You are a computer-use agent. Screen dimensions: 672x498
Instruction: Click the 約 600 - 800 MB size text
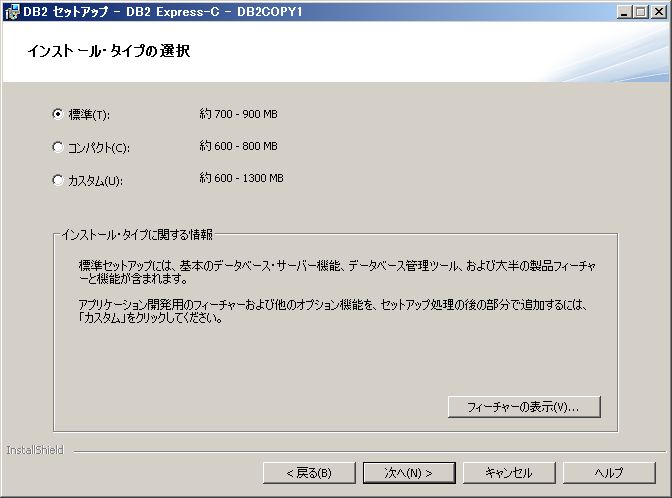tap(238, 146)
